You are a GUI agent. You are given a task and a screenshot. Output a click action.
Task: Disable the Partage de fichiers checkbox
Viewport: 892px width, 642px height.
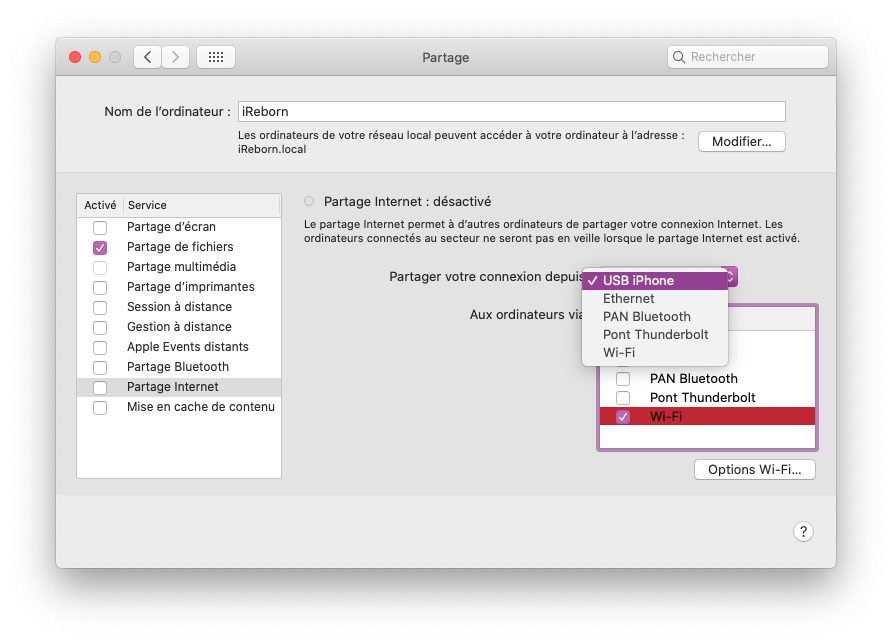99,247
